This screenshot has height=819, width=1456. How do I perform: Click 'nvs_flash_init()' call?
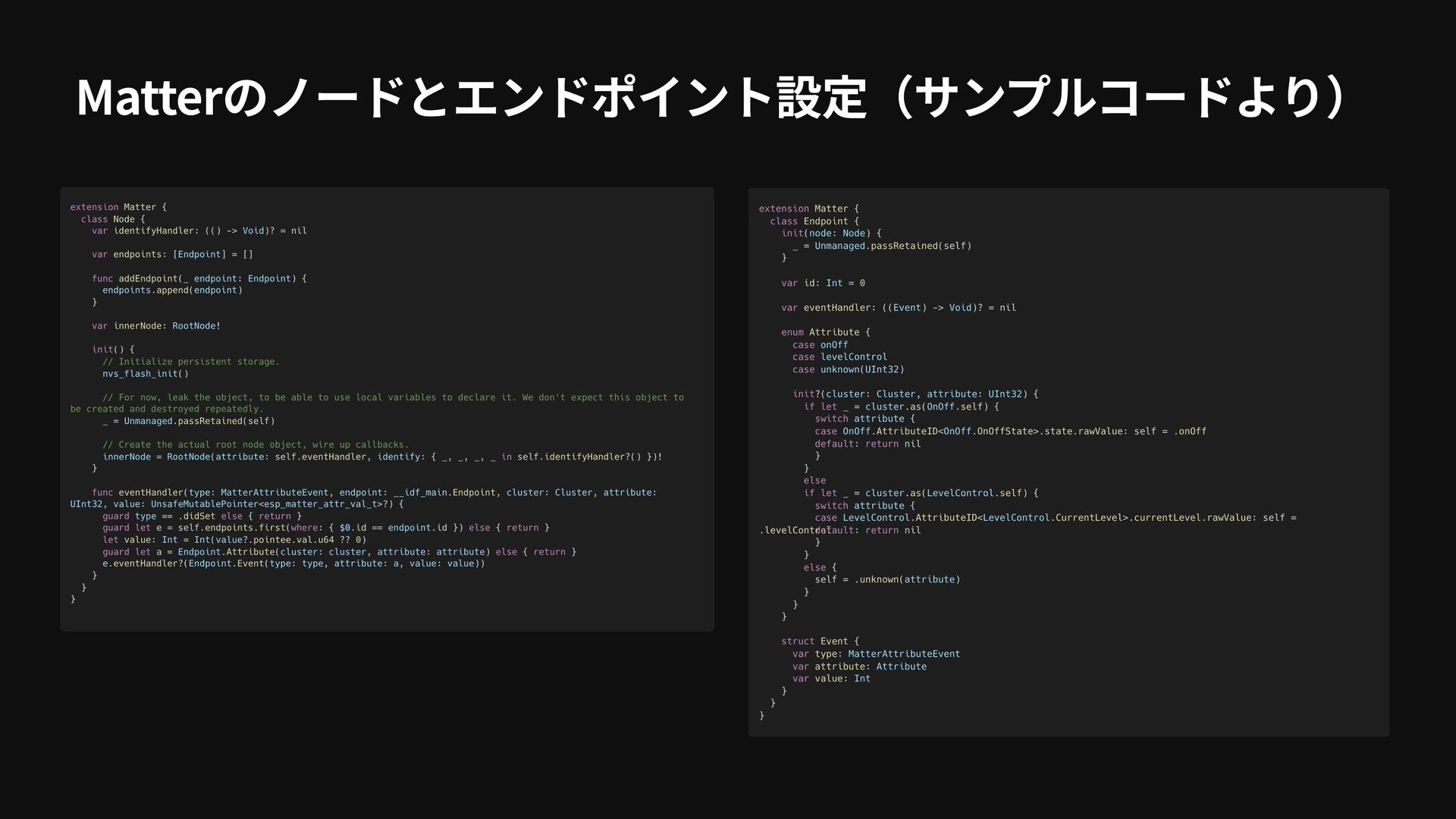(x=146, y=374)
